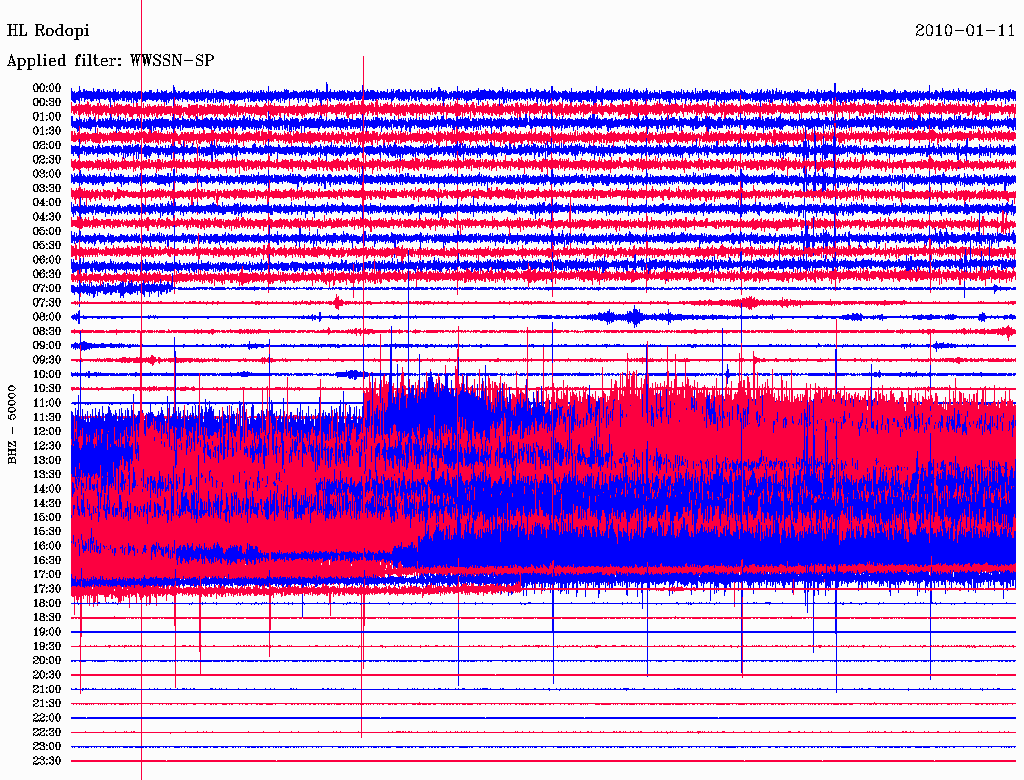Click the date '2010-01-11'
The width and height of the screenshot is (1024, 780).
pos(965,31)
